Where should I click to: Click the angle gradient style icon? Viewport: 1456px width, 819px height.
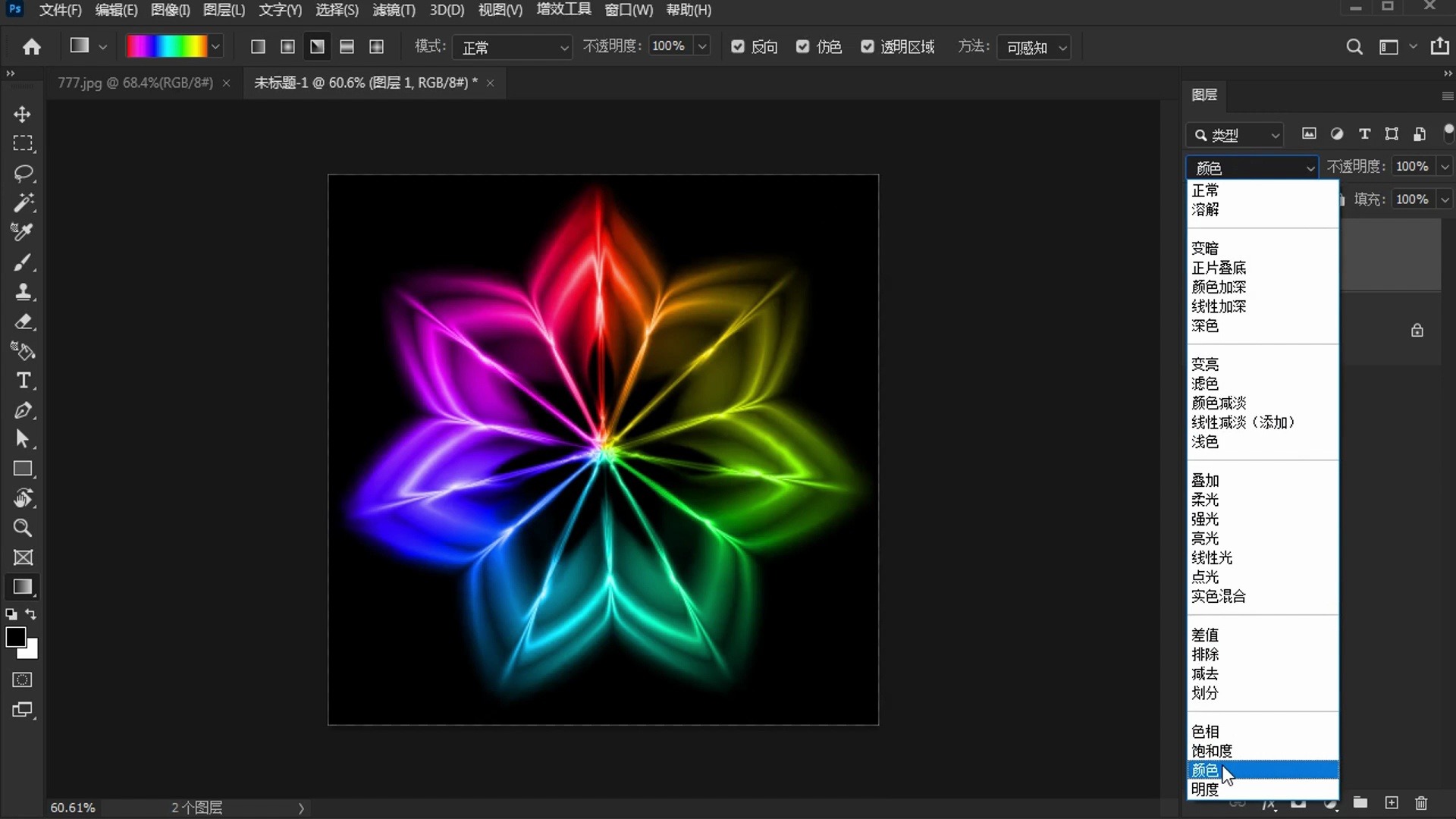click(317, 47)
